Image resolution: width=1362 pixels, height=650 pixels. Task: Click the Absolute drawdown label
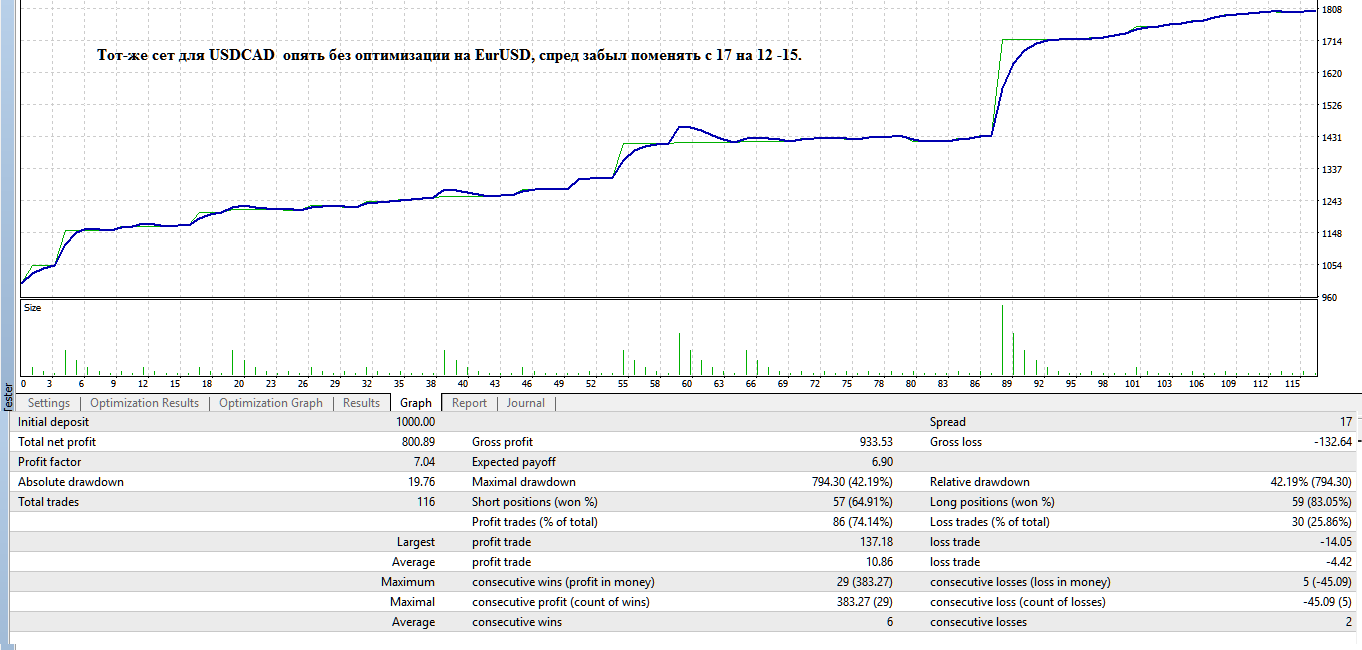(71, 482)
